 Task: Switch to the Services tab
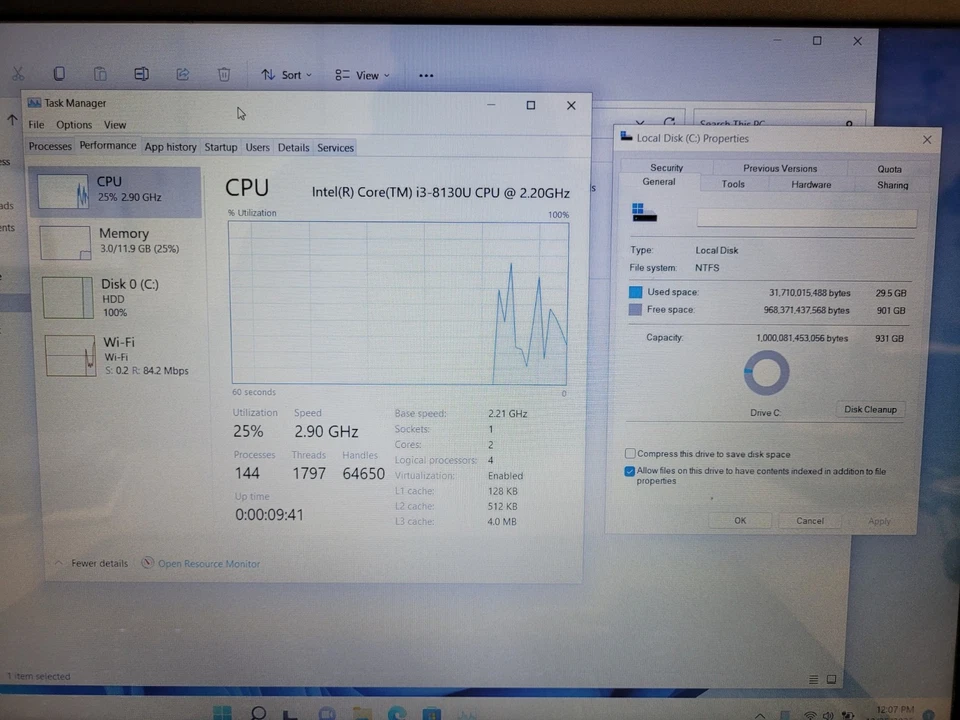[x=336, y=148]
